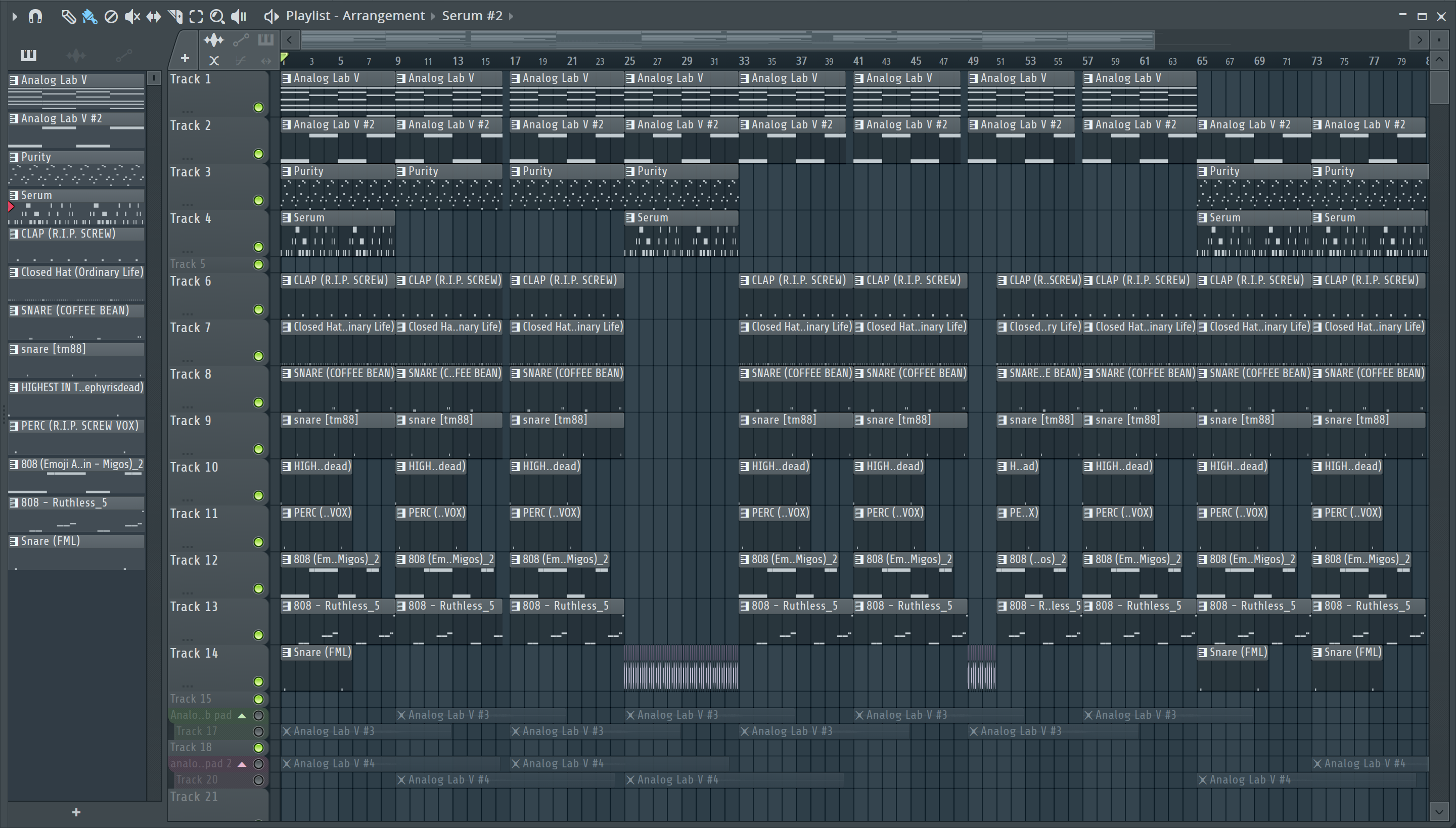This screenshot has width=1456, height=828.
Task: Click bar 33 on the timeline ruler
Action: 744,60
